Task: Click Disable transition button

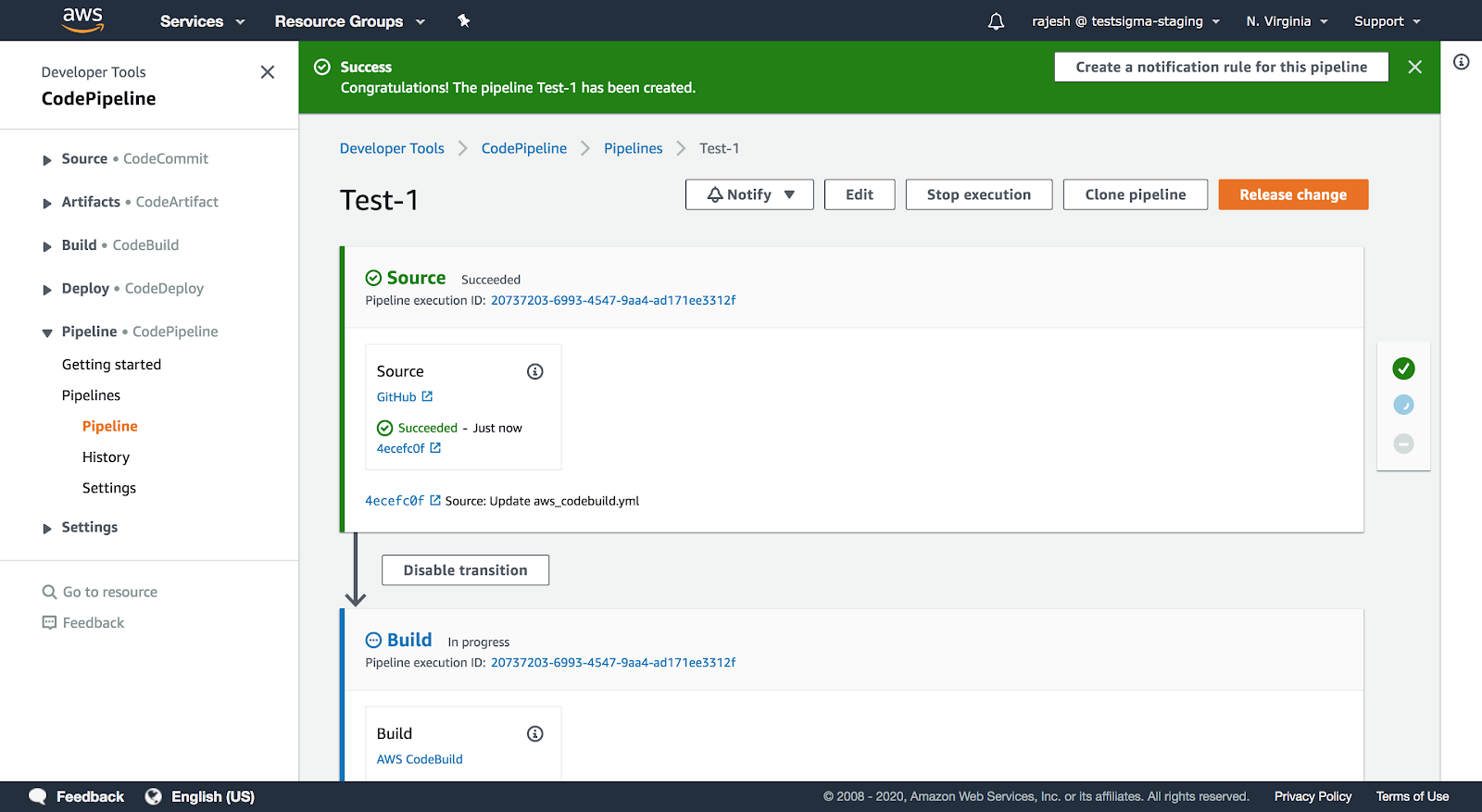Action: click(465, 570)
